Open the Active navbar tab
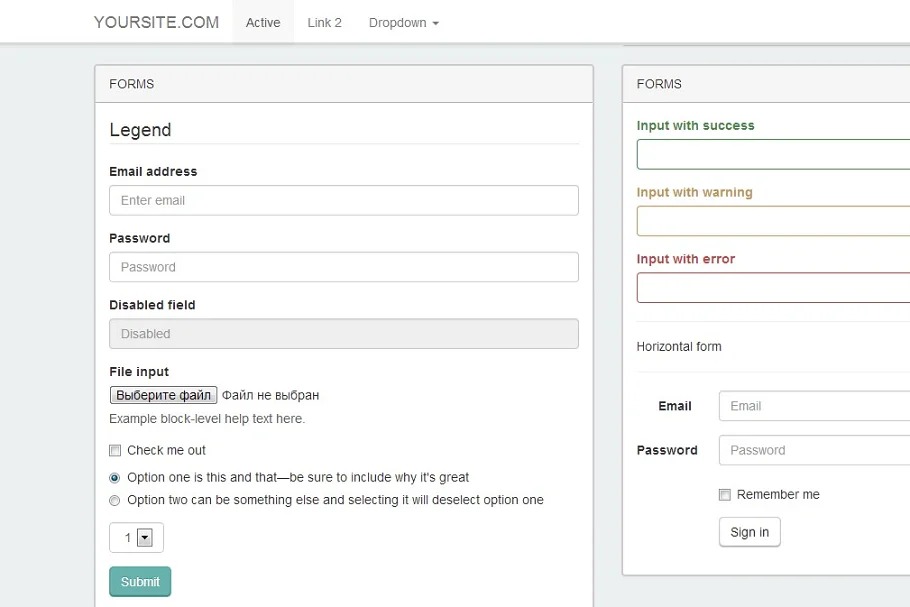The image size is (910, 607). tap(263, 22)
